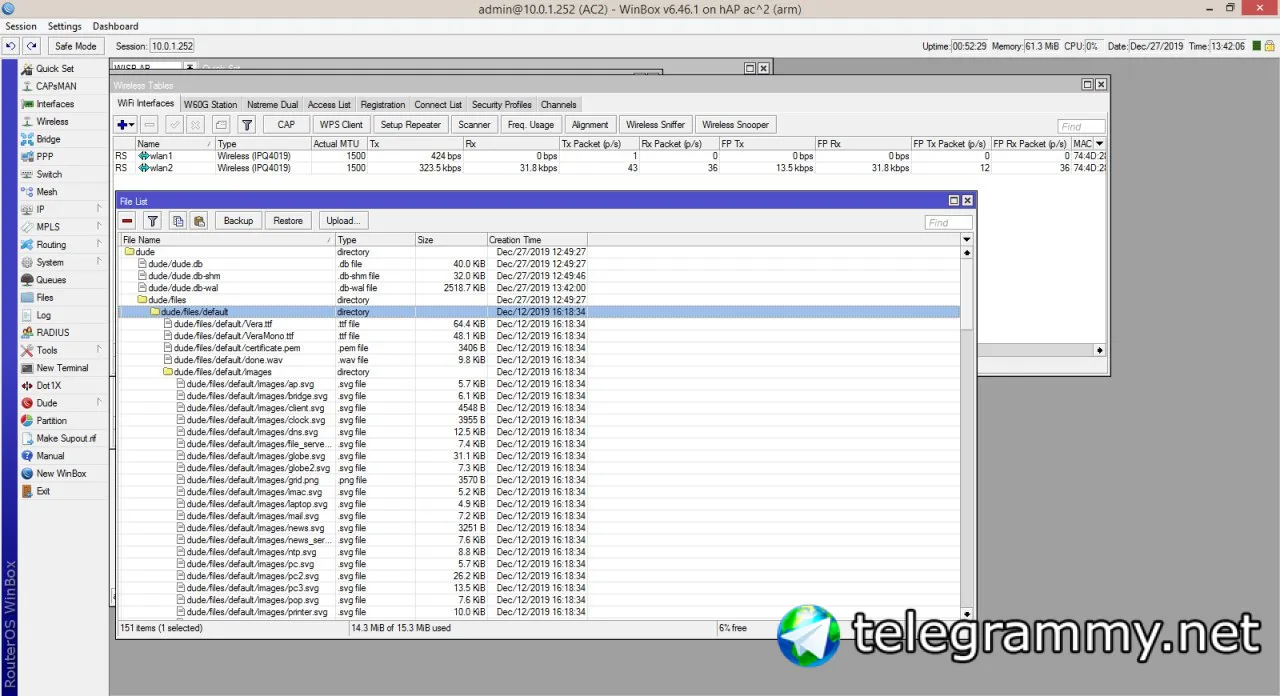The width and height of the screenshot is (1280, 696).
Task: Open New Terminal from the sidebar
Action: coord(62,368)
